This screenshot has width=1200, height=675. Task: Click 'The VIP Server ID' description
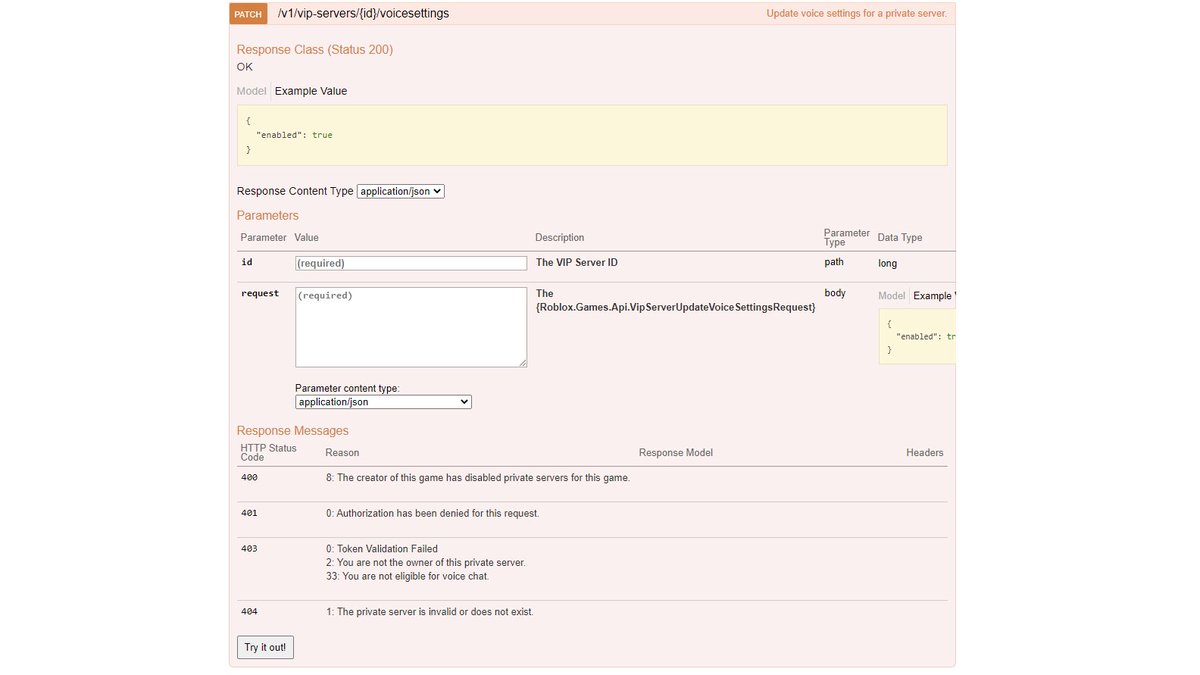[577, 263]
